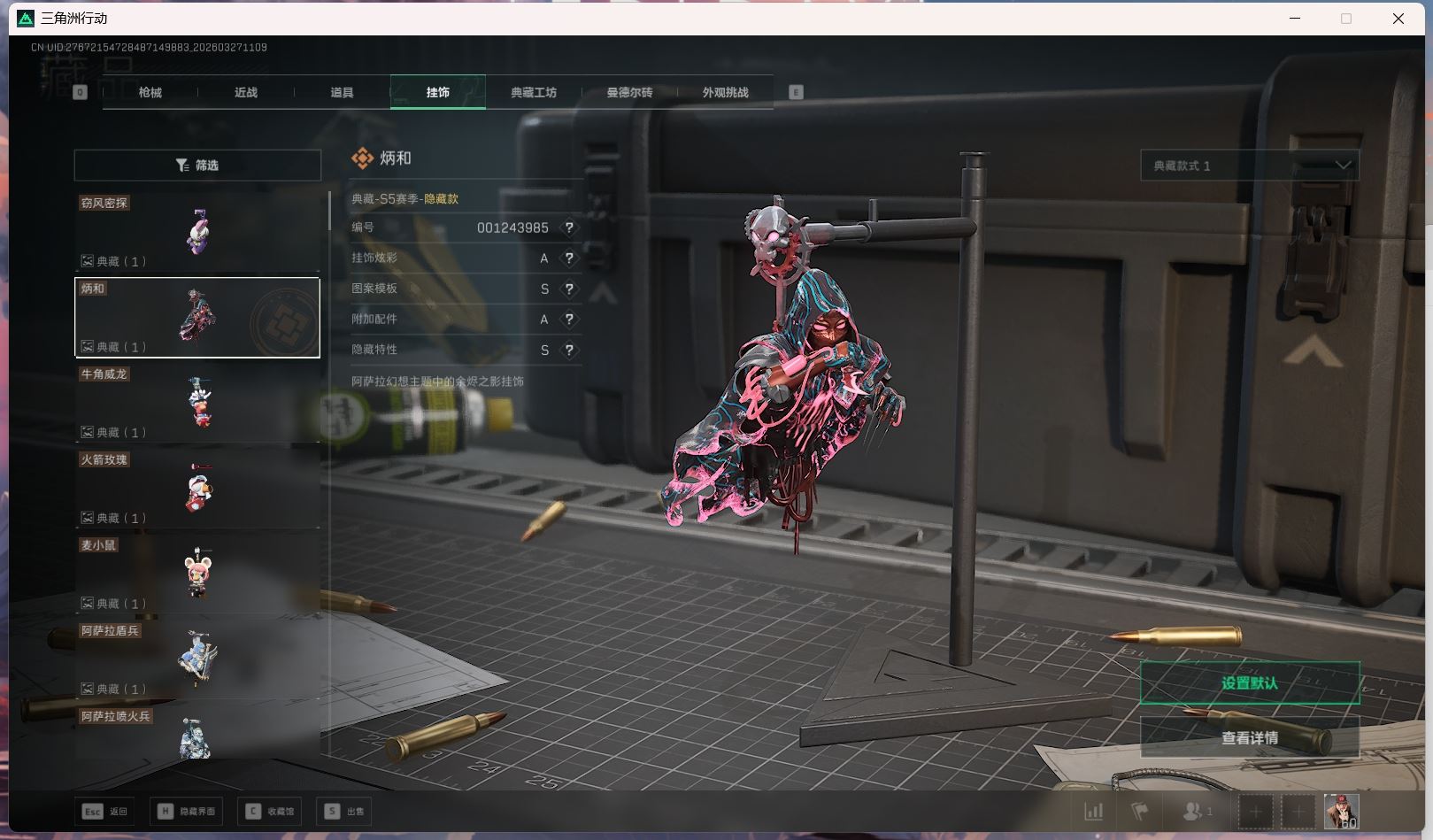Screen dimensions: 1433x840
Task: Click the 查看详情 button
Action: (1249, 737)
